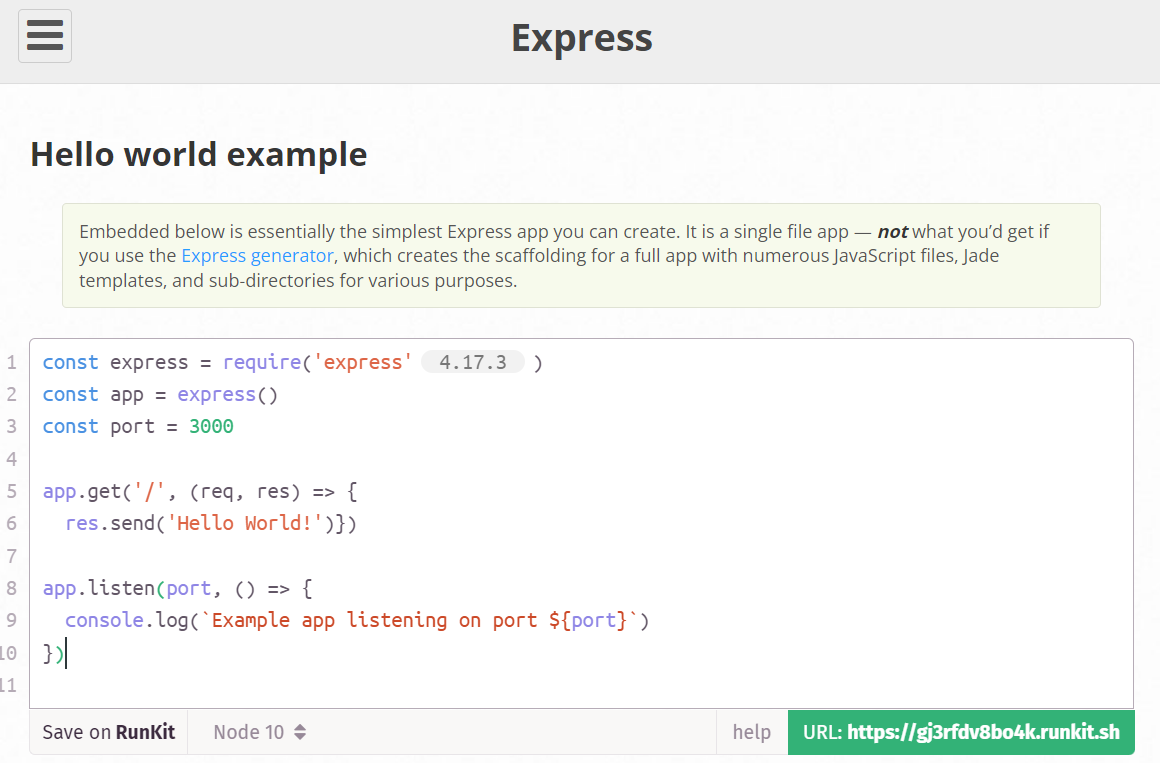Open the runkit.sh endpoint URL
This screenshot has width=1160, height=763.
tap(961, 732)
